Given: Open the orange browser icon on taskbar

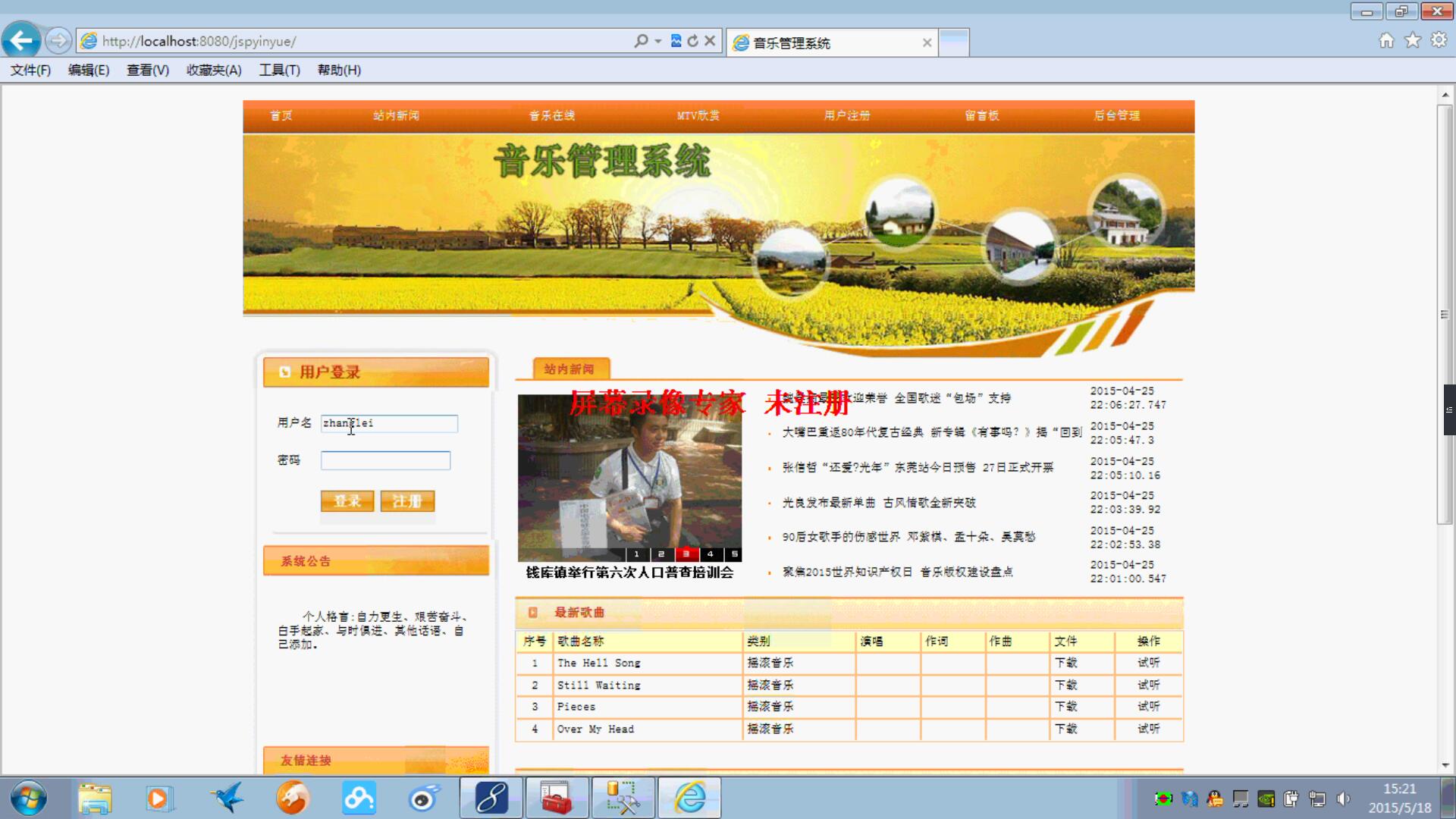Looking at the screenshot, I should [x=293, y=799].
